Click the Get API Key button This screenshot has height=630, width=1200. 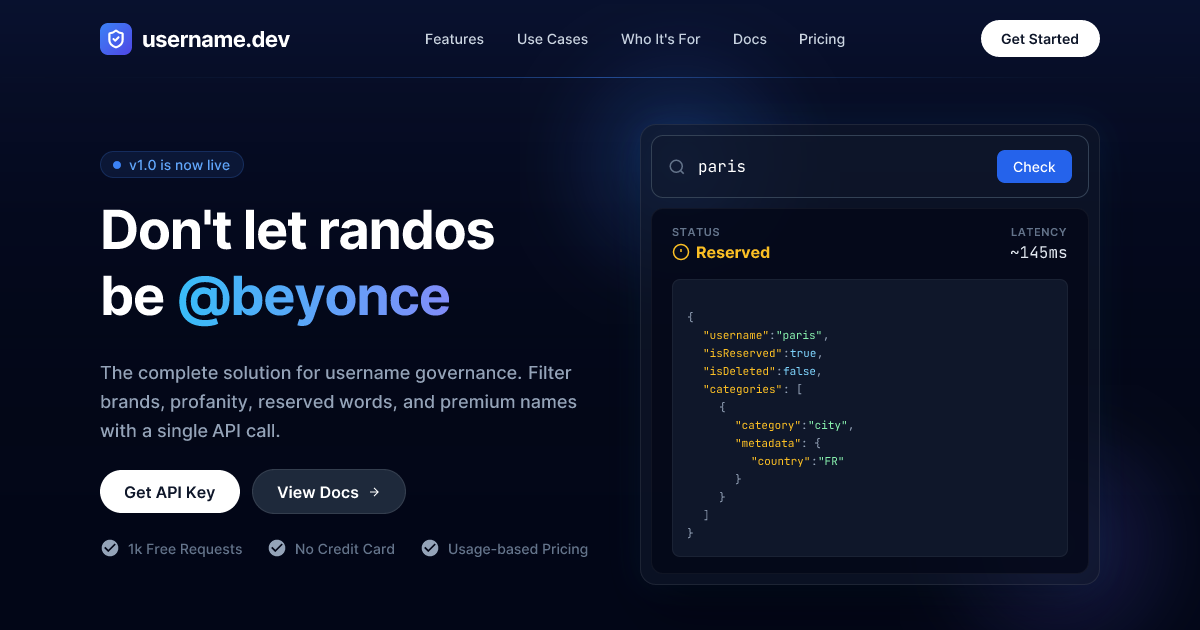[170, 492]
